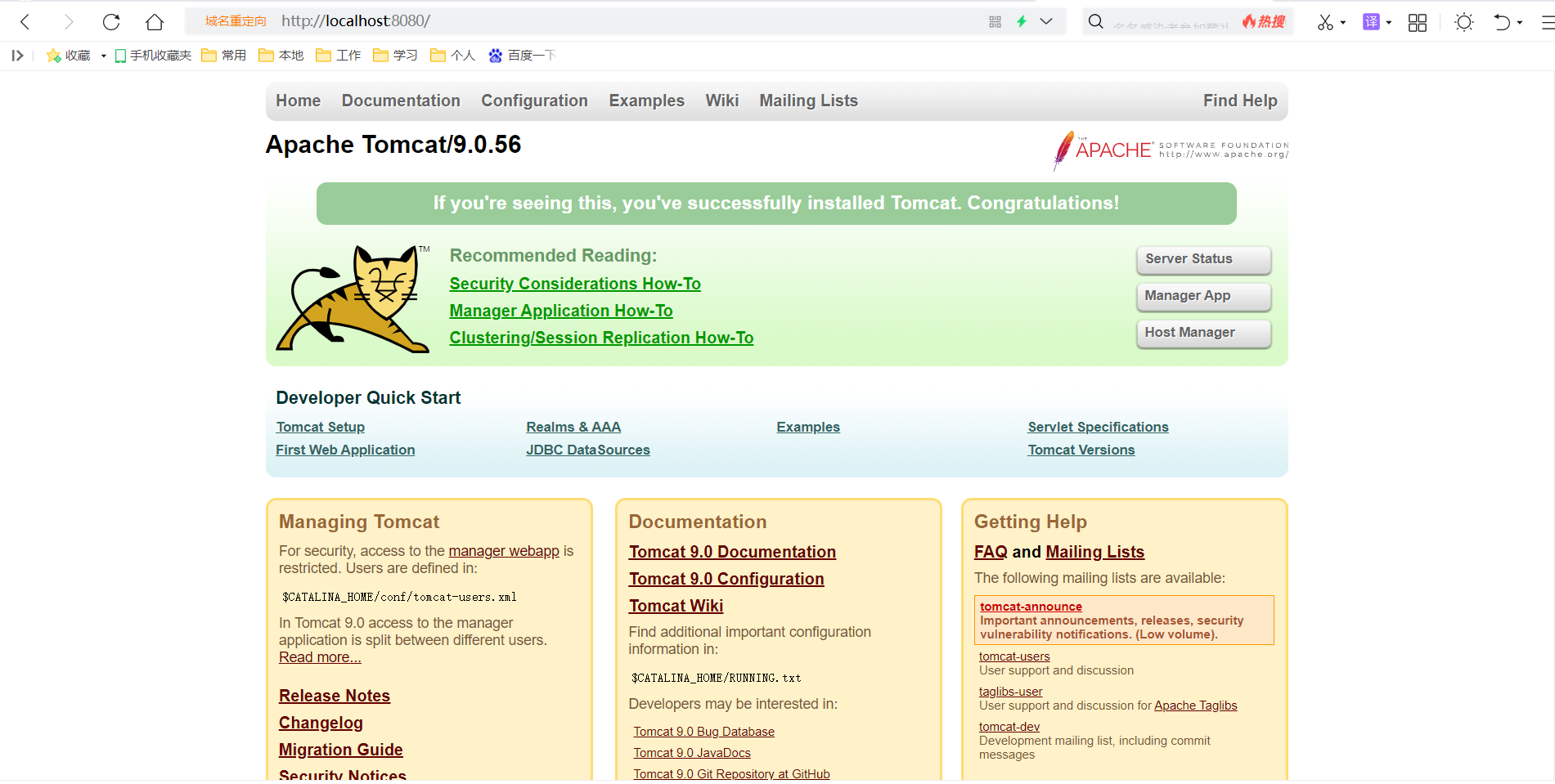Click the undo closed-tab arrow icon
1555x784 pixels.
coord(1502,22)
